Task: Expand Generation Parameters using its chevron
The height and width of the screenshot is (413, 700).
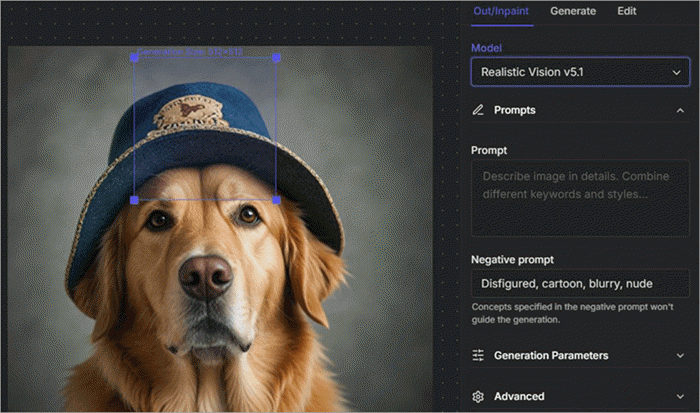Action: pyautogui.click(x=680, y=355)
